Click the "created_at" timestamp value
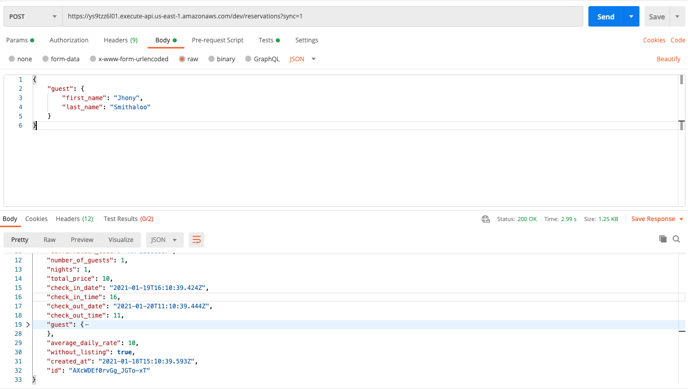Viewport: 688px width, 389px height. 146,361
